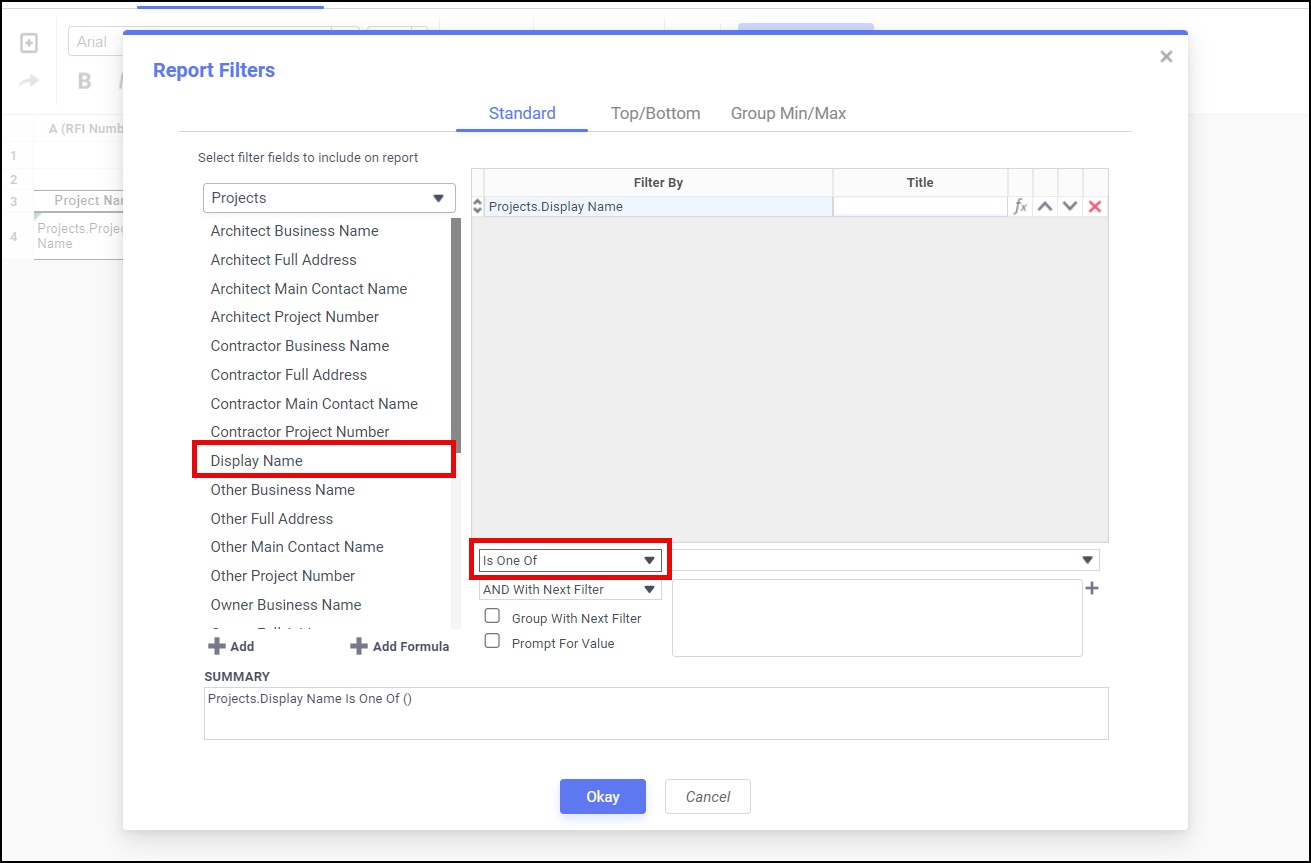Open AND With Next Filter dropdown

click(x=570, y=590)
